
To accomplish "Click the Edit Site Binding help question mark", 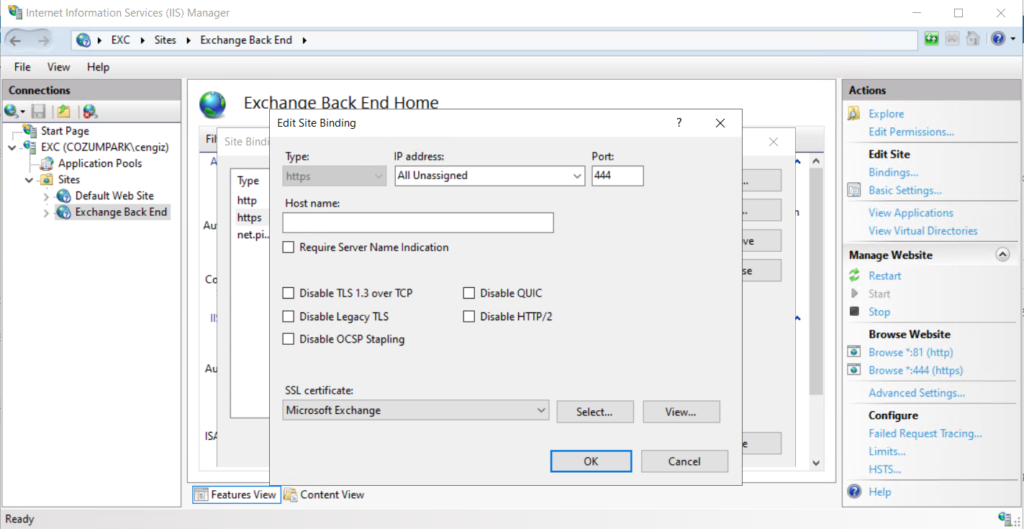I will coord(679,122).
